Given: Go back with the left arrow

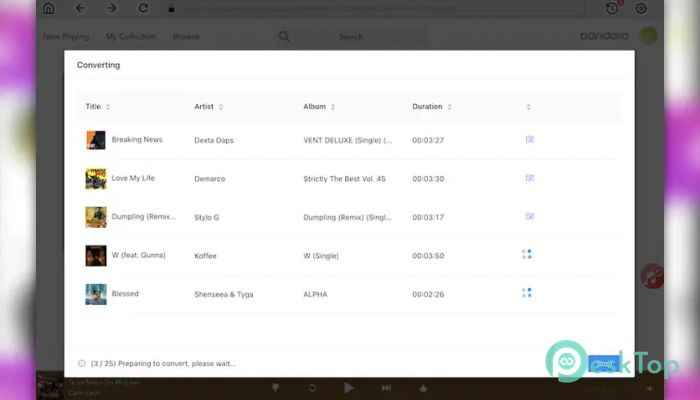Looking at the screenshot, I should pos(80,8).
